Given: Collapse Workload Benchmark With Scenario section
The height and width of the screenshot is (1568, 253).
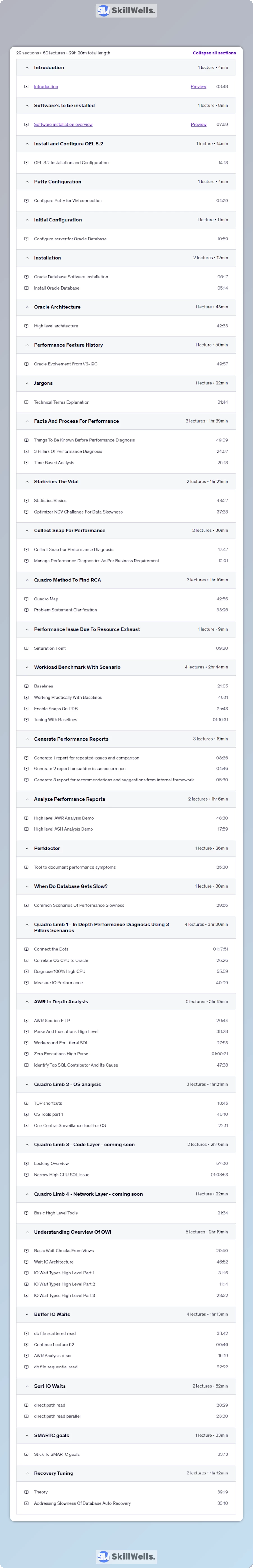Looking at the screenshot, I should pos(27,667).
